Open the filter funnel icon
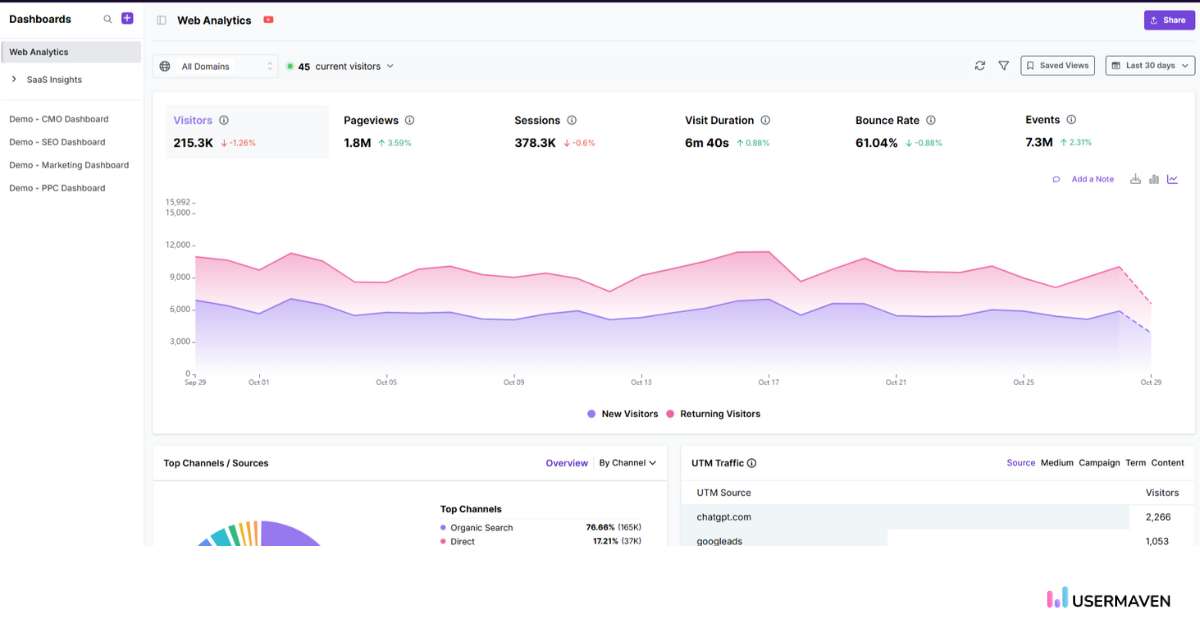Viewport: 1200px width, 630px height. 1003,65
